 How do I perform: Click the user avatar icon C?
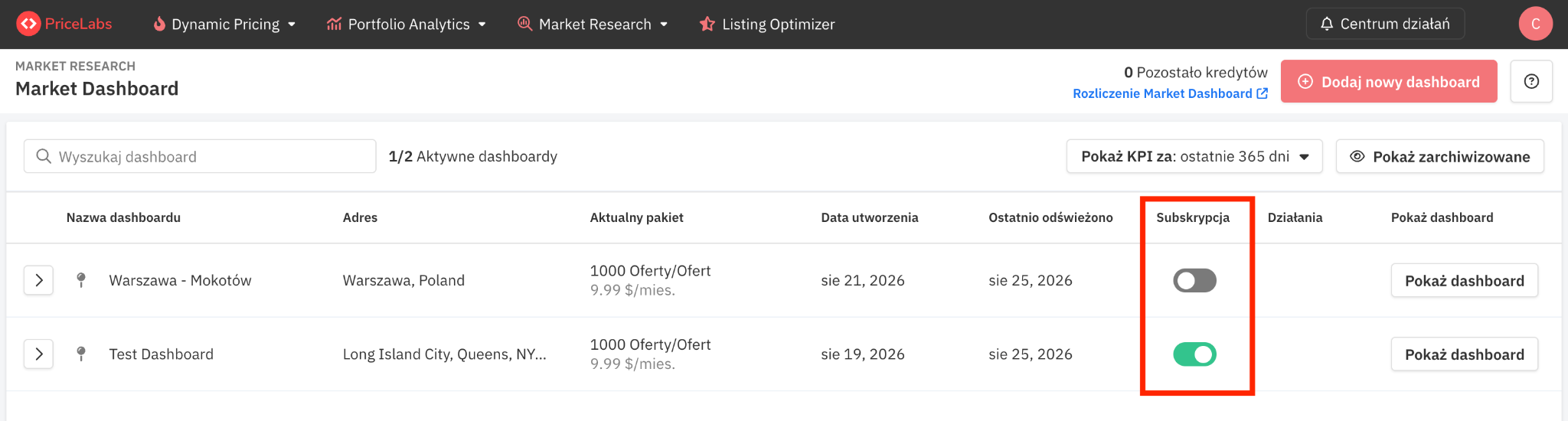1535,24
